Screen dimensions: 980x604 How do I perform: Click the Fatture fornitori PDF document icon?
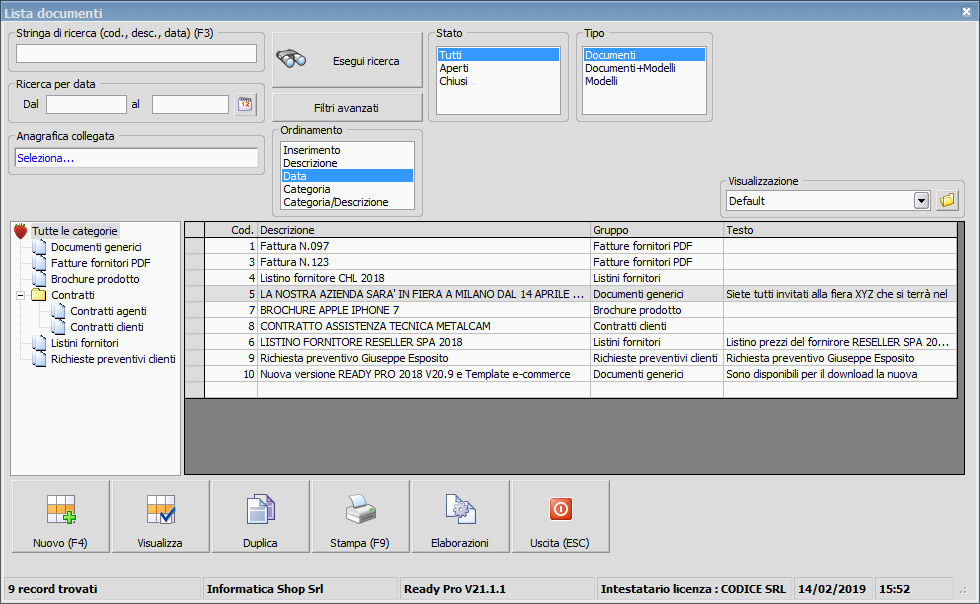40,263
